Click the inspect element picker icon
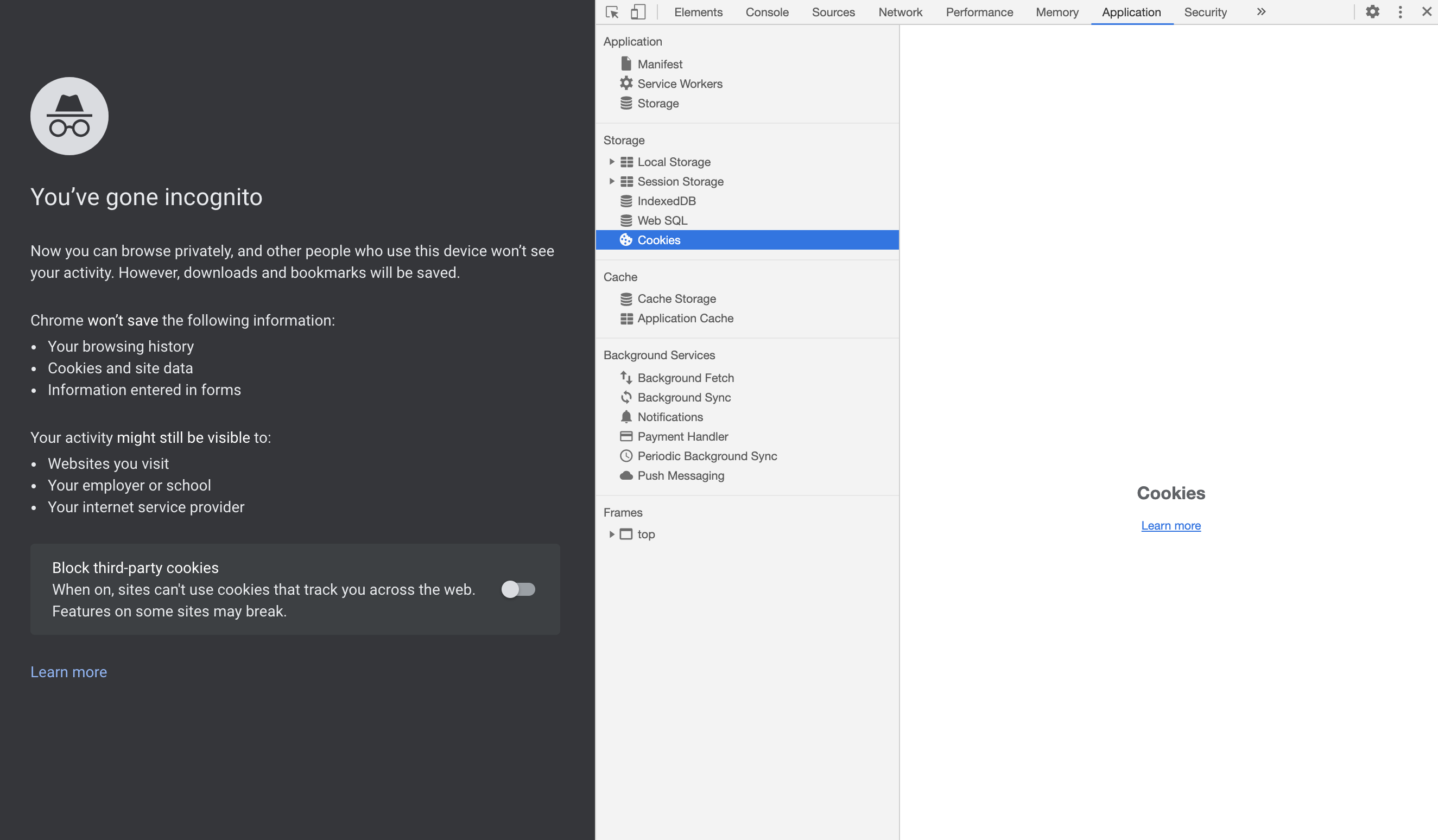This screenshot has height=840, width=1438. coord(612,12)
